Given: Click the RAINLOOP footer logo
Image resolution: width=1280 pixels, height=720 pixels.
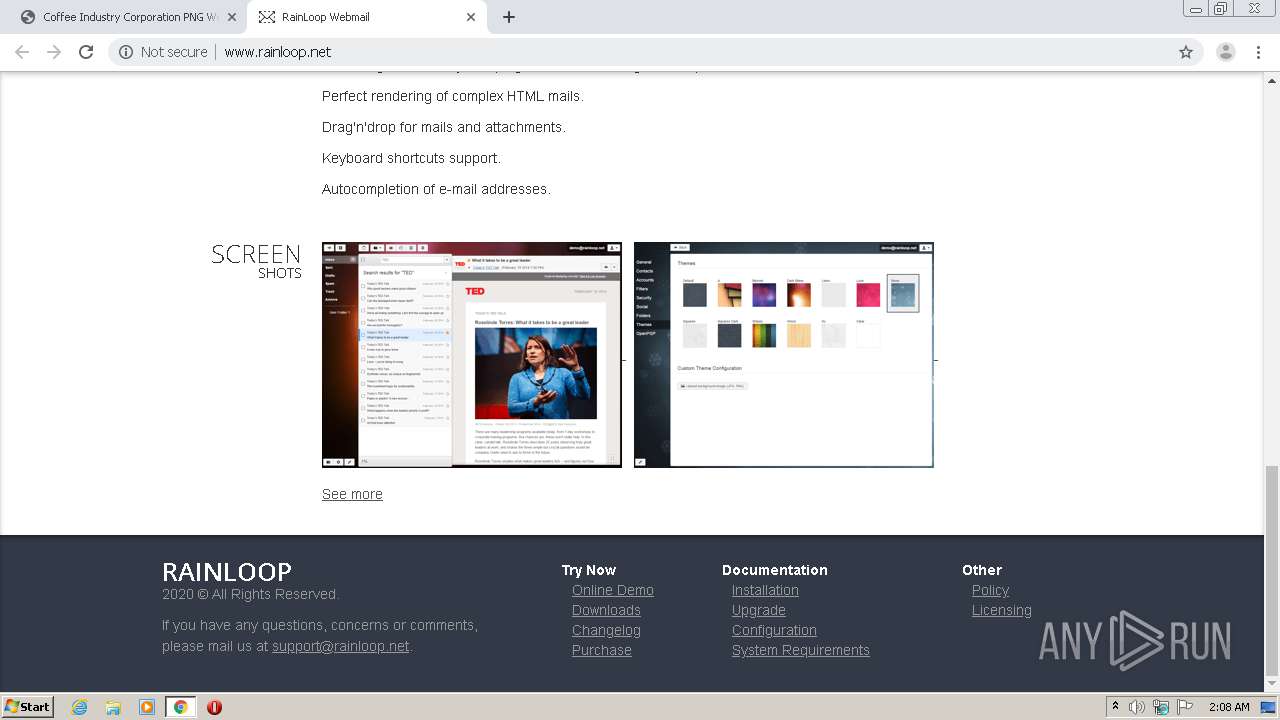Looking at the screenshot, I should click(227, 572).
